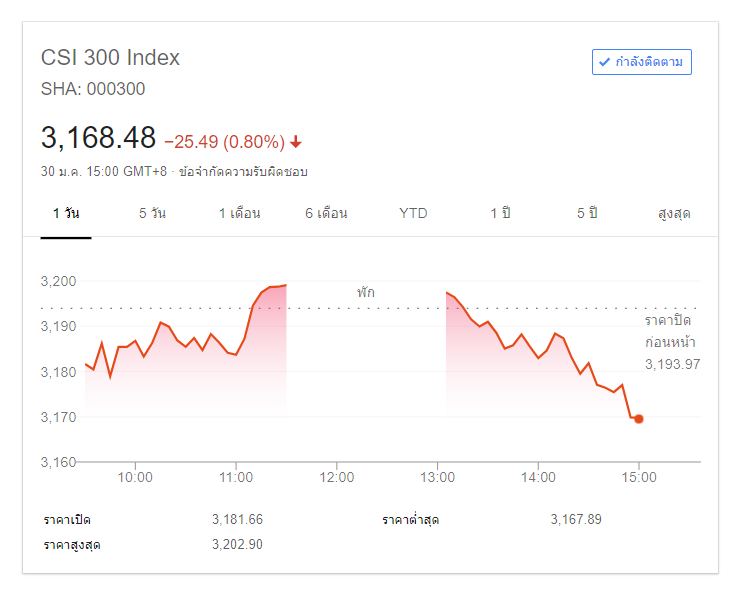Select the 1 วัน tab
The height and width of the screenshot is (592, 742).
tap(66, 213)
